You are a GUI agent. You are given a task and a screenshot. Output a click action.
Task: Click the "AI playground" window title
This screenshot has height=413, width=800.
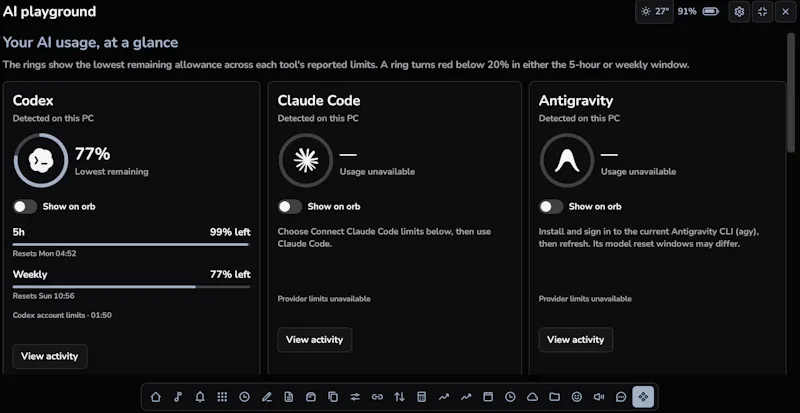point(49,12)
